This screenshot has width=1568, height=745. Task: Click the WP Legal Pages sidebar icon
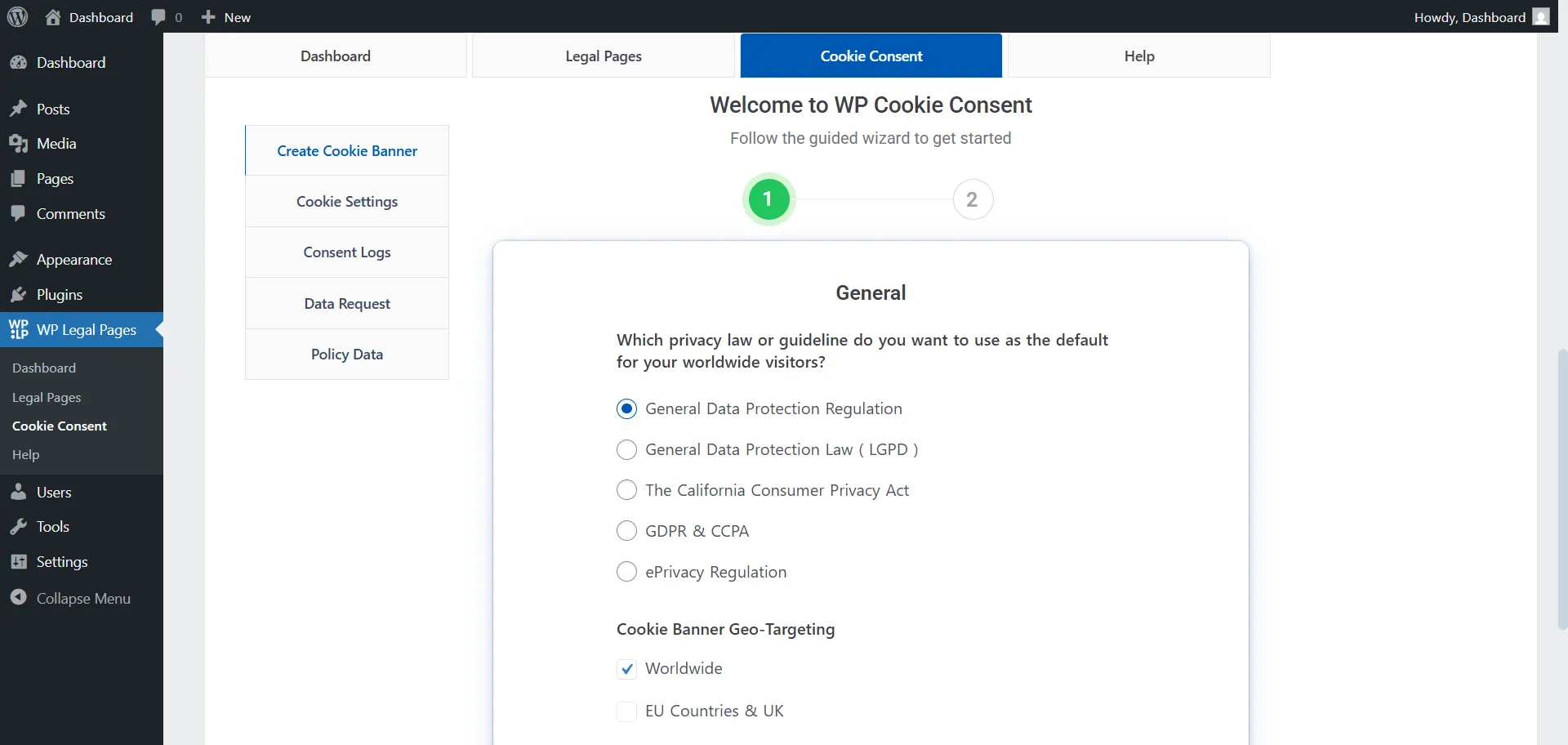20,329
